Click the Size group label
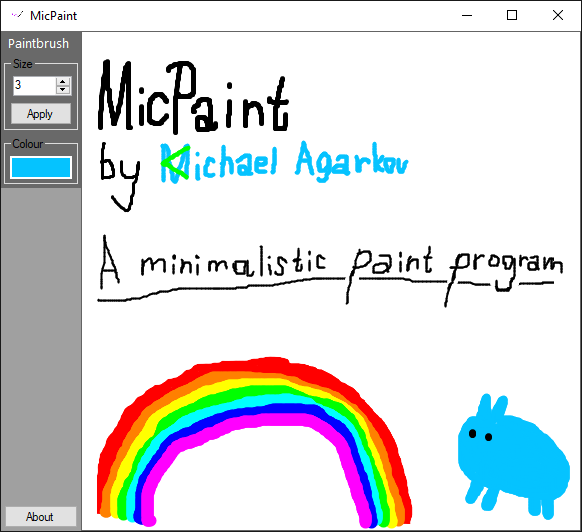This screenshot has width=582, height=532. point(23,64)
